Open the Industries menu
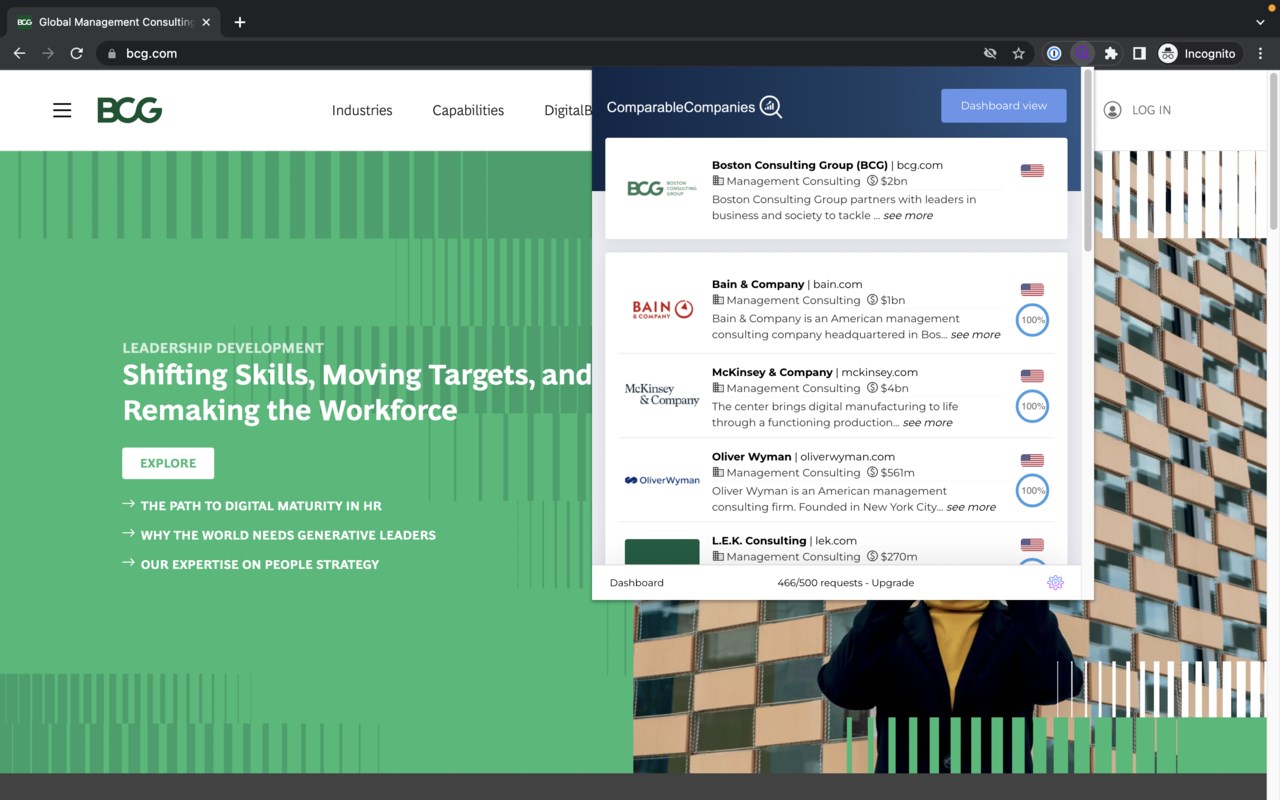The image size is (1280, 800). 362,110
